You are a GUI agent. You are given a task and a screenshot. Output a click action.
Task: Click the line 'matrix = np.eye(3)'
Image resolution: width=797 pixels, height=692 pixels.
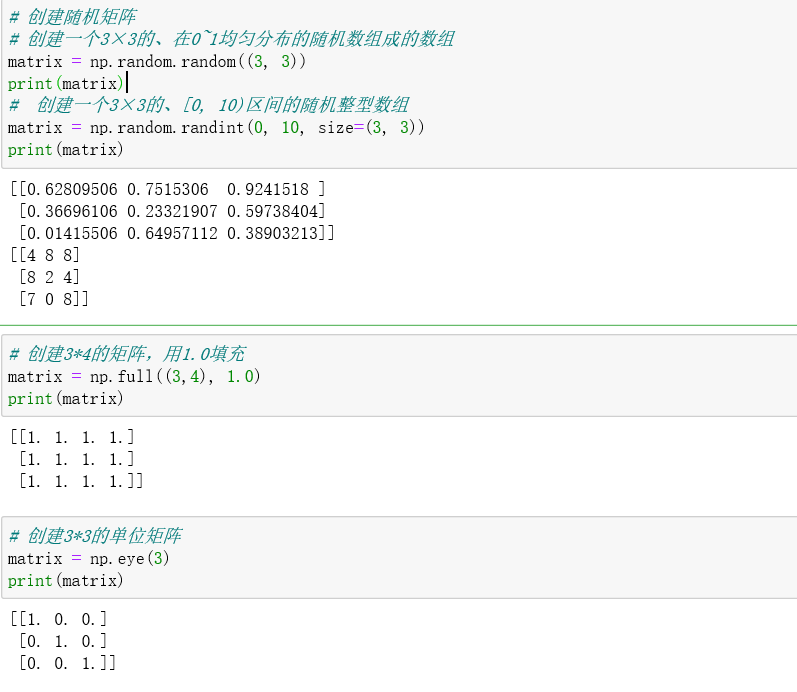(88, 558)
